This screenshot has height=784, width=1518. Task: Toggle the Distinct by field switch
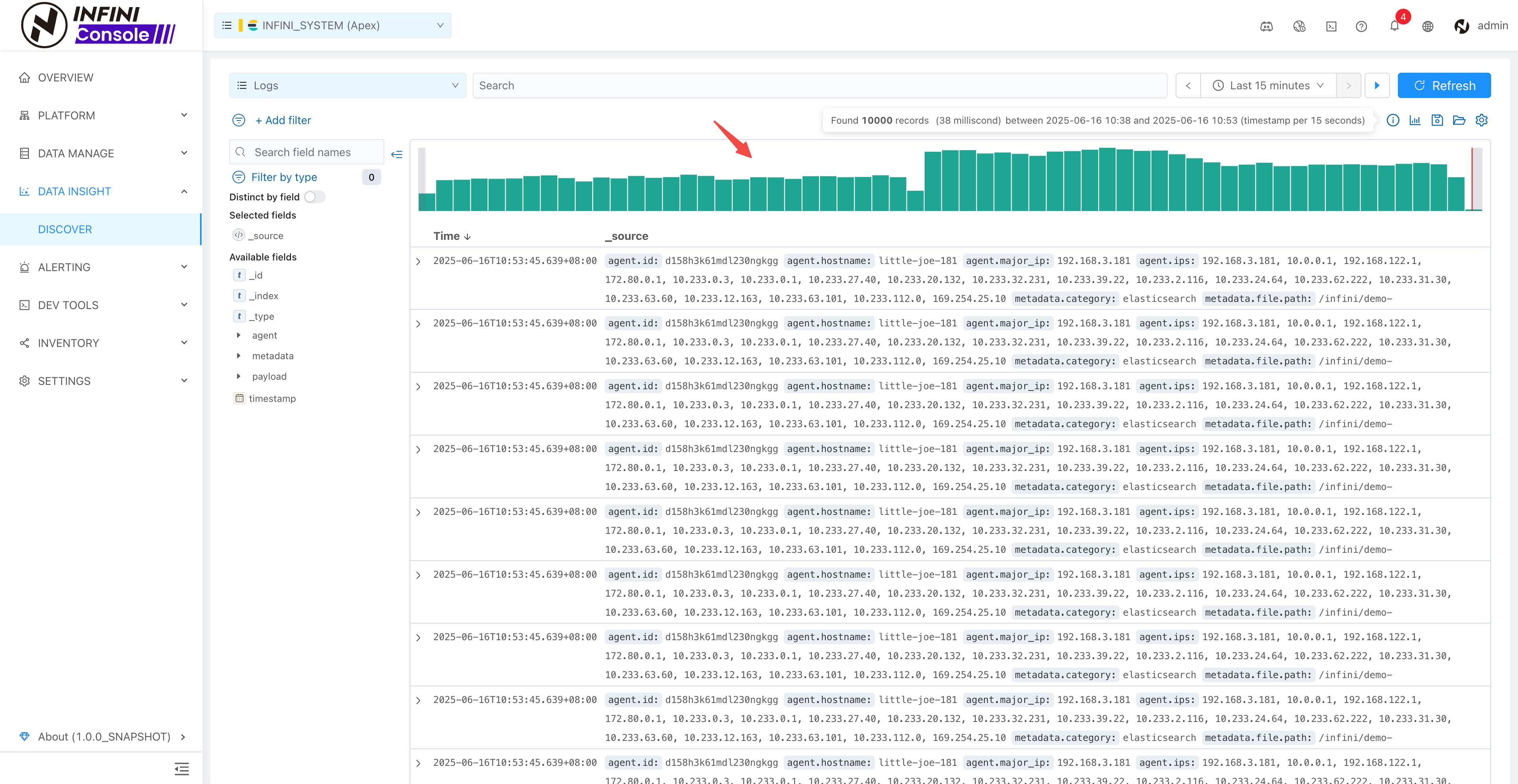click(x=315, y=197)
